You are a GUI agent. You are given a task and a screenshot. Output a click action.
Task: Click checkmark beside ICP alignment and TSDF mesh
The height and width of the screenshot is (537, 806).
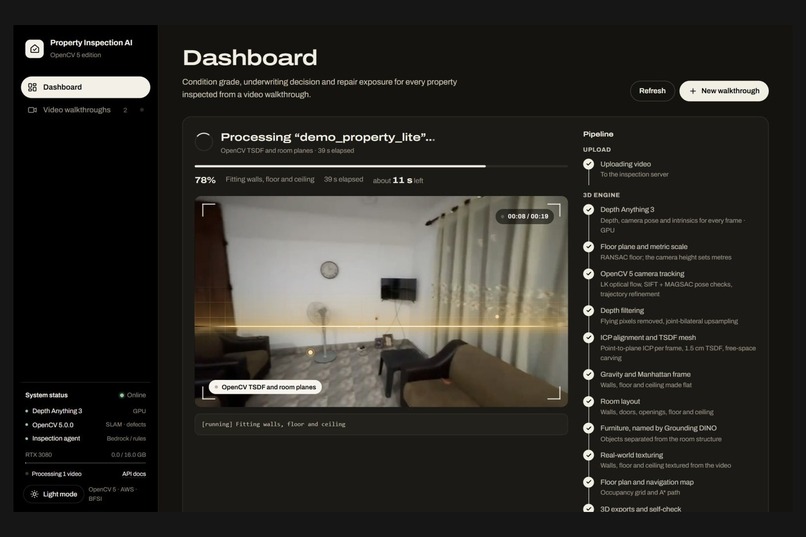pos(589,338)
